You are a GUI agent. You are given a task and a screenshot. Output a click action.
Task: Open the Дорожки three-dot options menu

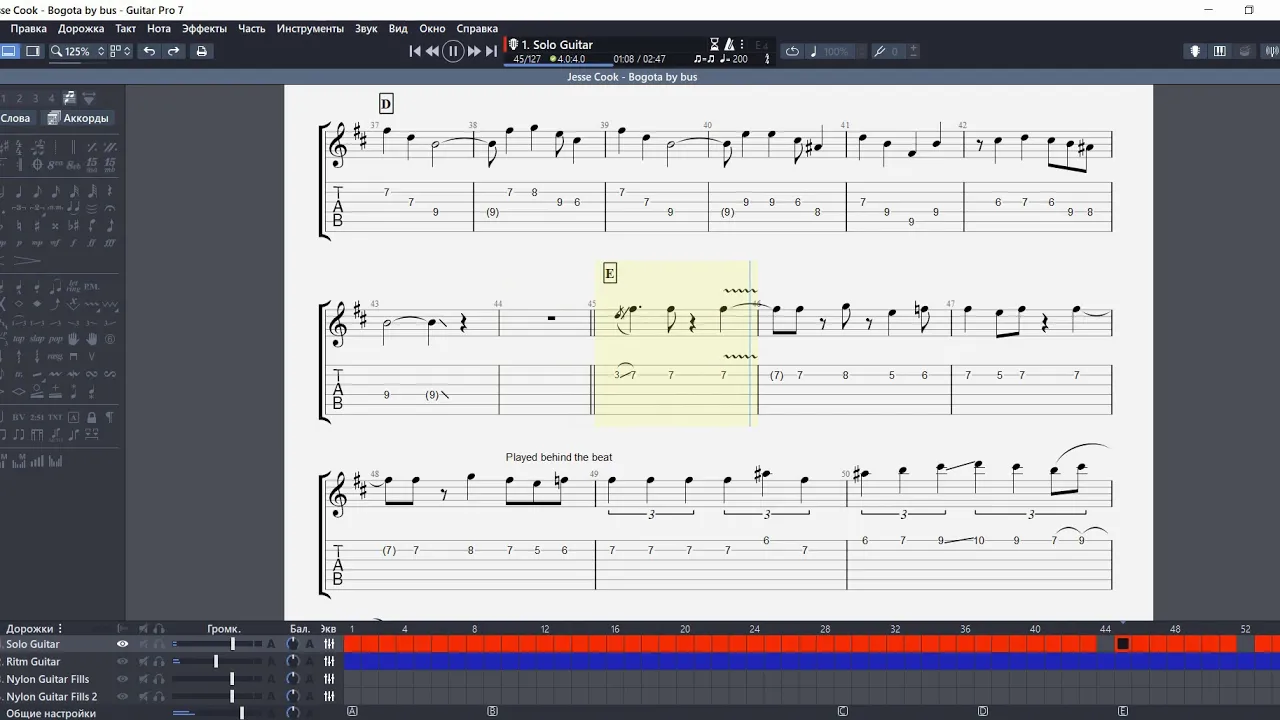point(60,629)
